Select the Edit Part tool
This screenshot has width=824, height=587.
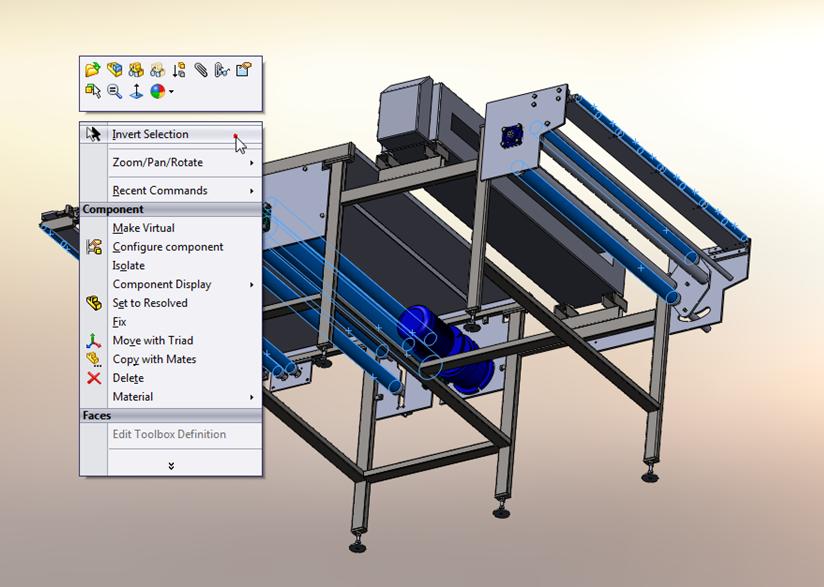(116, 68)
